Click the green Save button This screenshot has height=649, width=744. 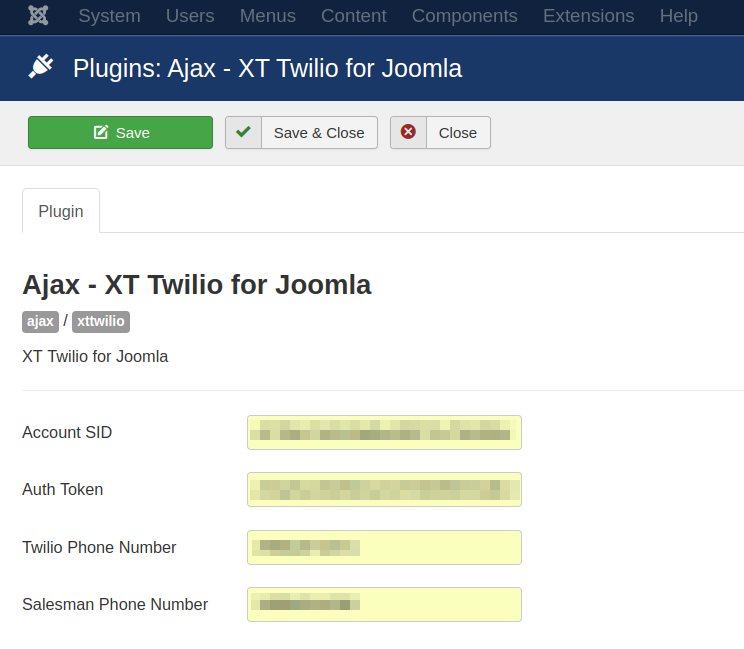[x=121, y=133]
